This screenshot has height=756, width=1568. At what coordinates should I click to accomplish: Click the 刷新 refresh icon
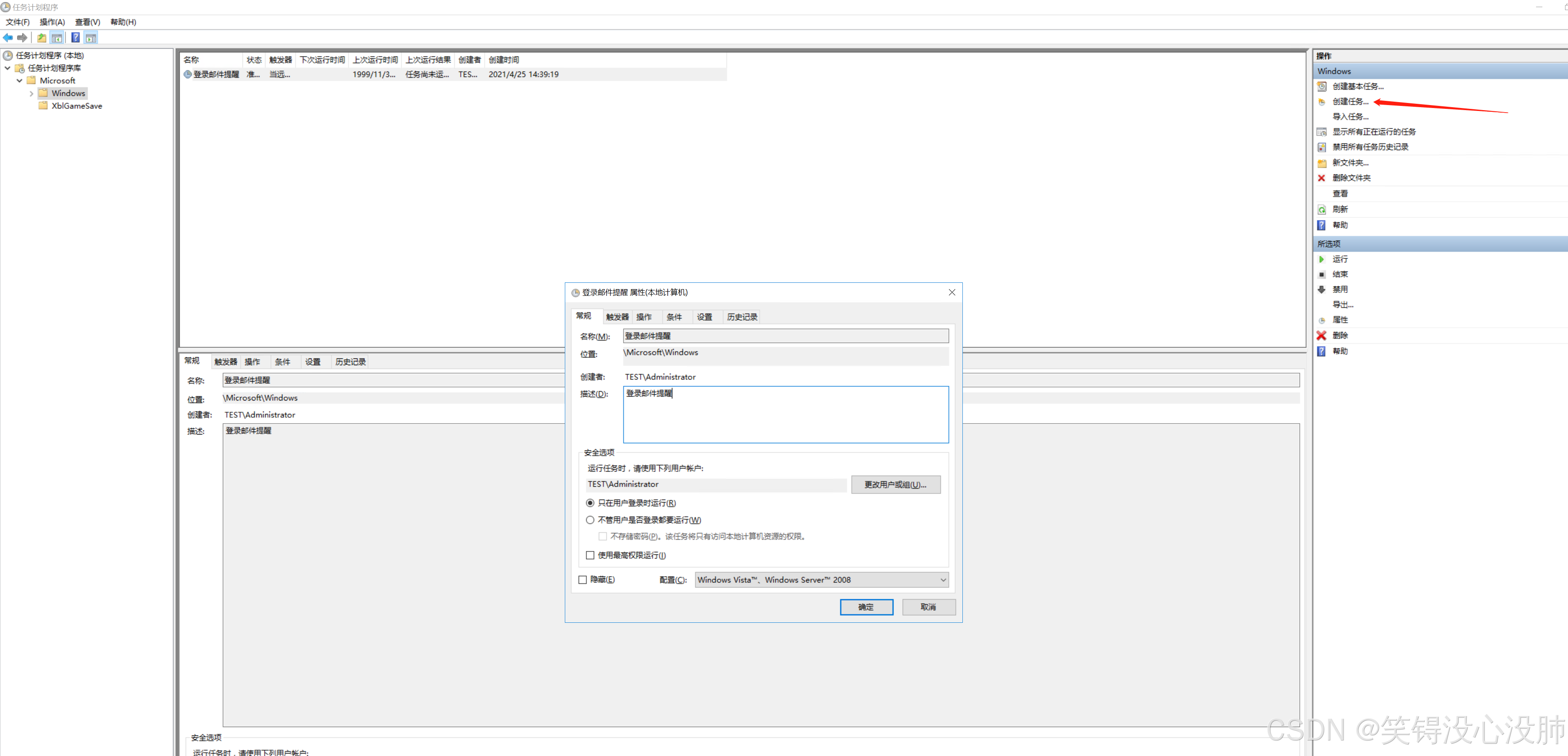1321,209
